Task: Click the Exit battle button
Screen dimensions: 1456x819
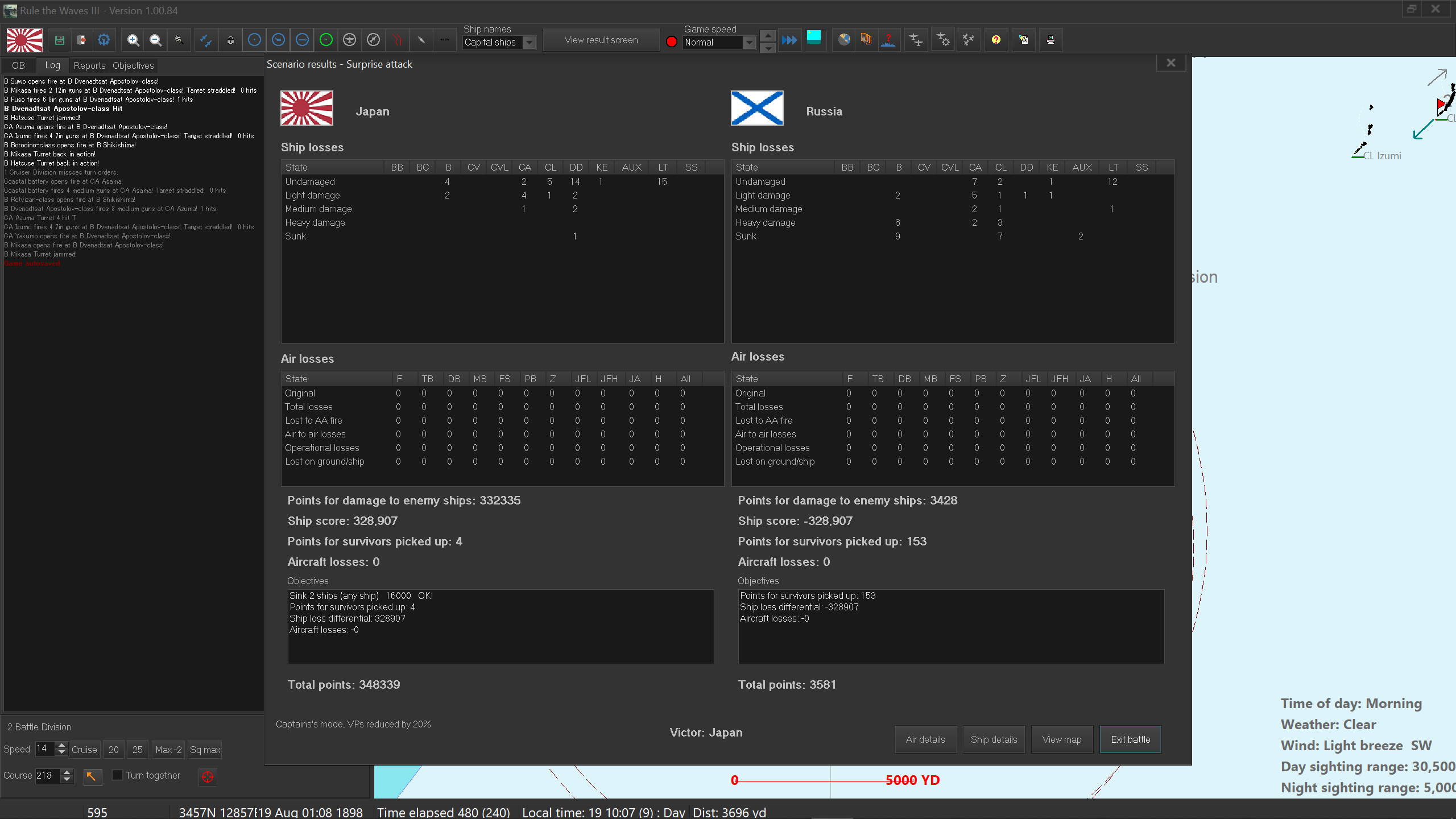Action: click(x=1131, y=739)
